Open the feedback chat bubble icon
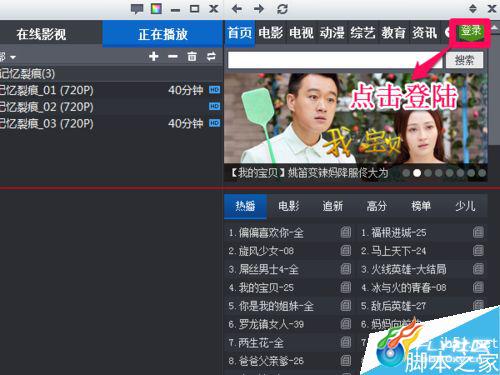Viewport: 500px width, 375px height. (137, 9)
